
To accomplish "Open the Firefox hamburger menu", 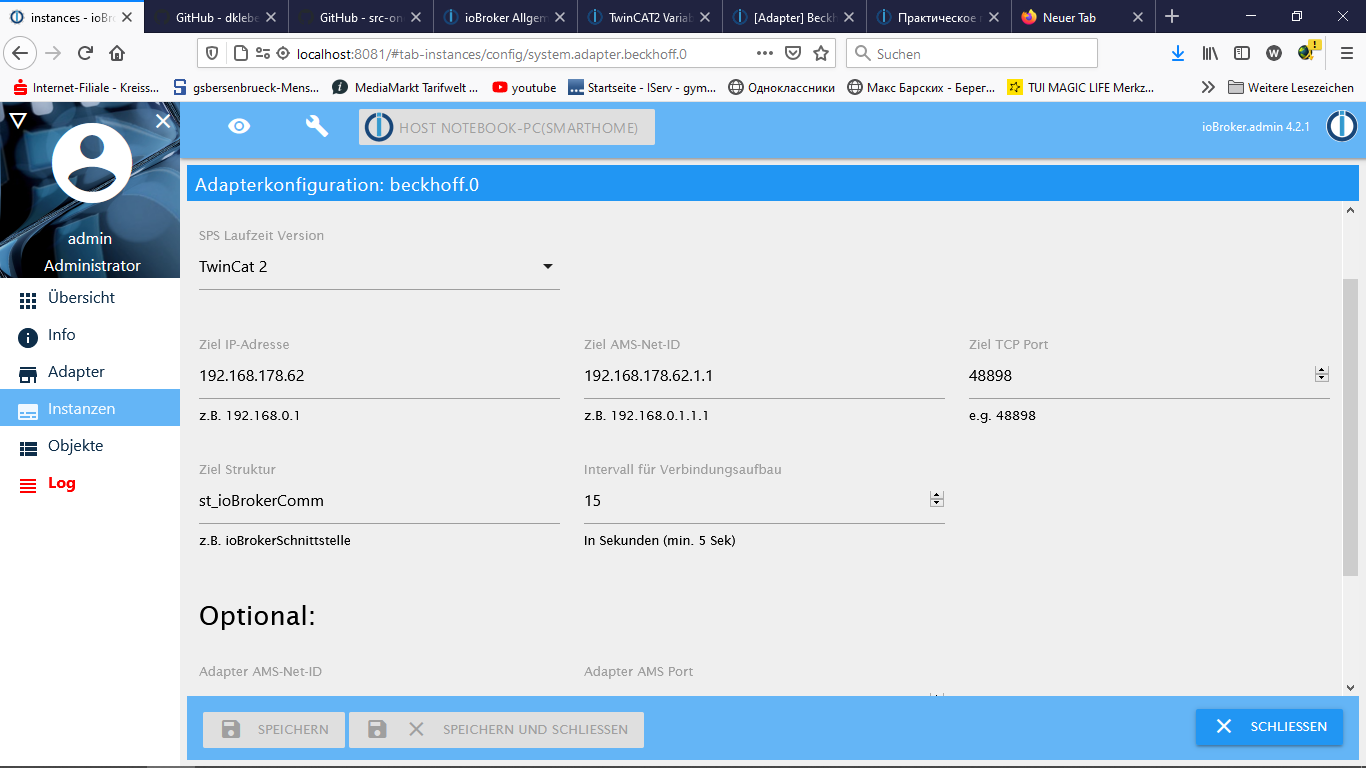I will [1346, 53].
